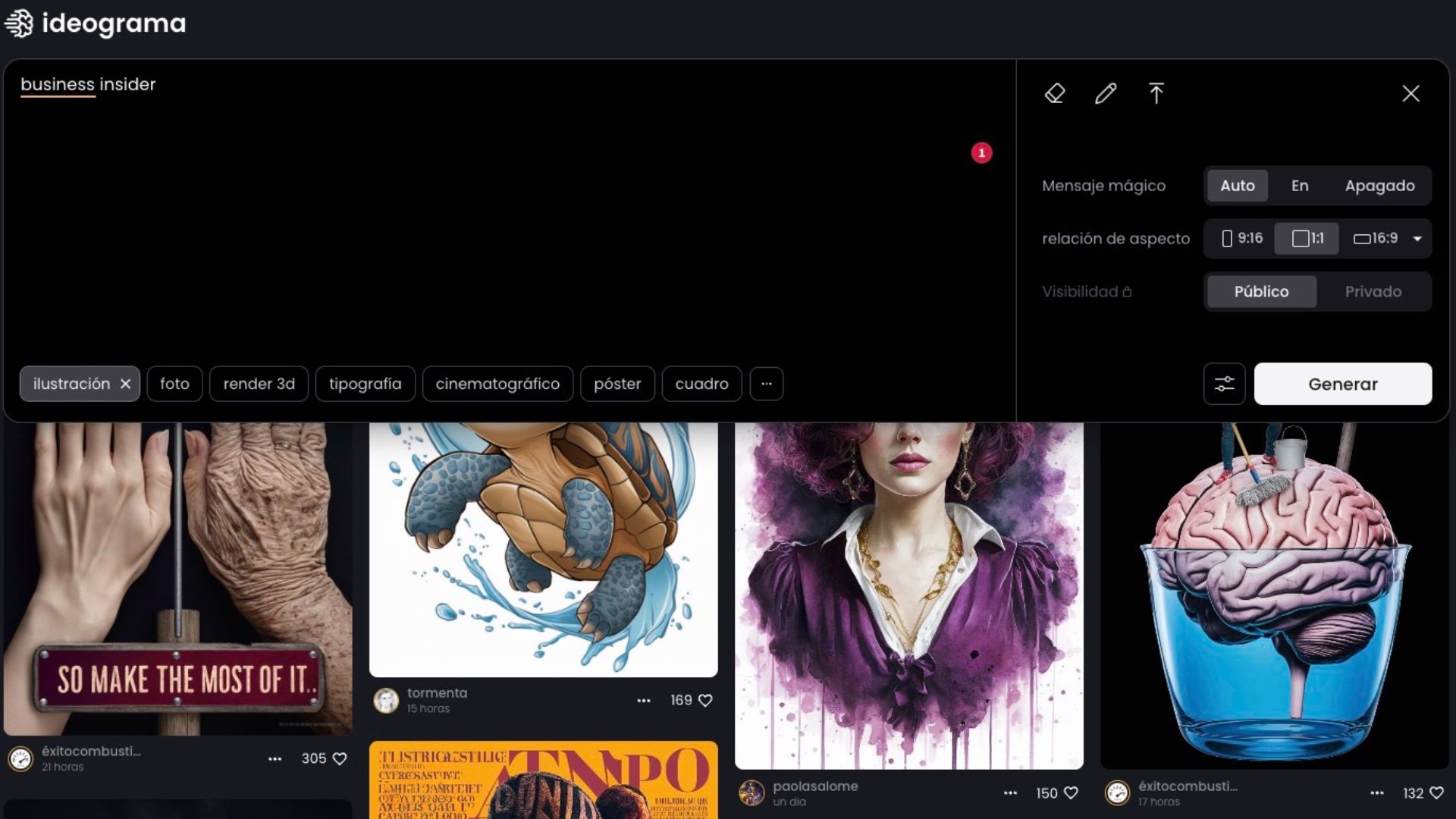The image size is (1456, 819).
Task: Select the eraser icon to clear the prompt
Action: point(1055,93)
